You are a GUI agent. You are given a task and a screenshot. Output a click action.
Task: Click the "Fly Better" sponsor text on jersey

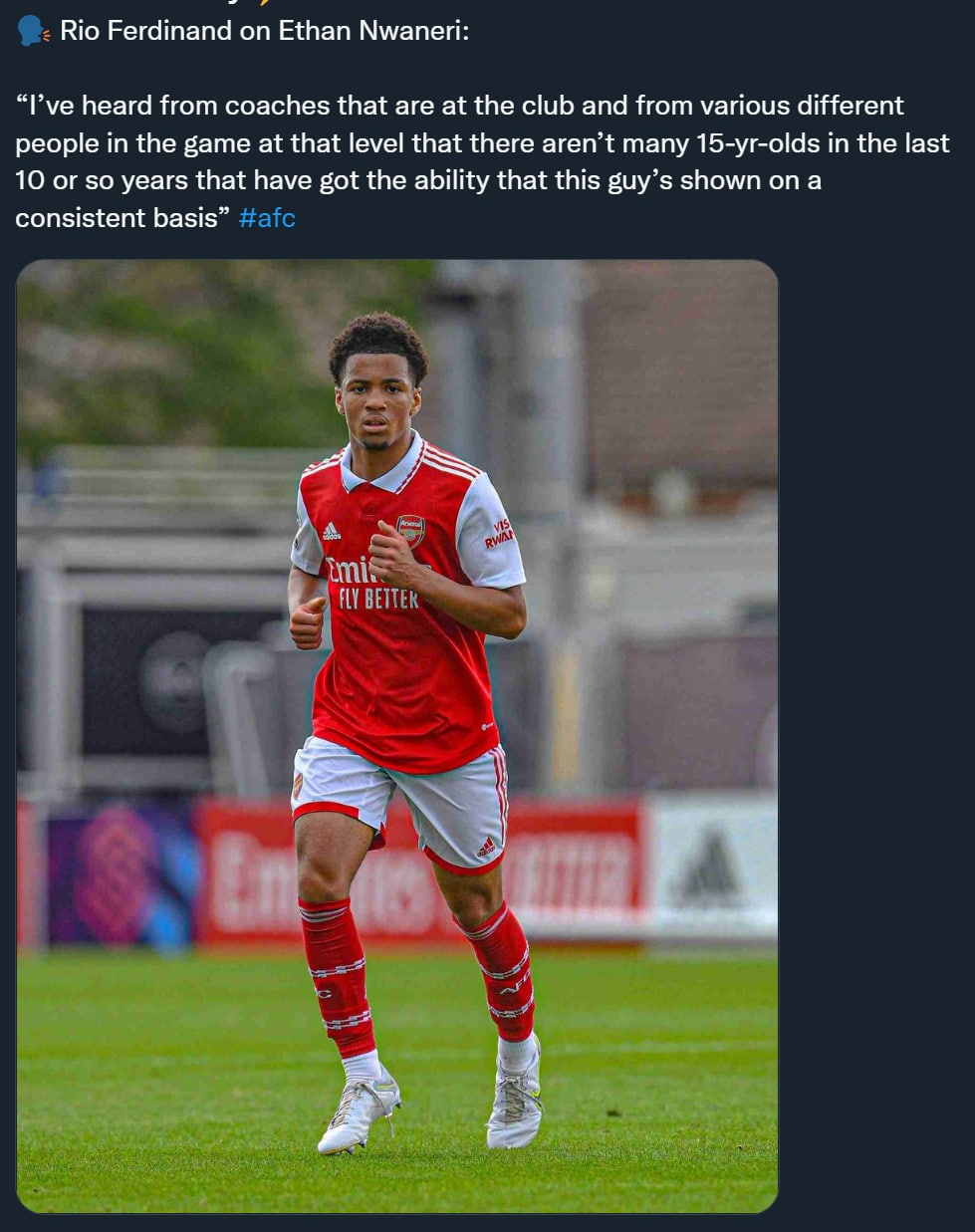(x=378, y=599)
